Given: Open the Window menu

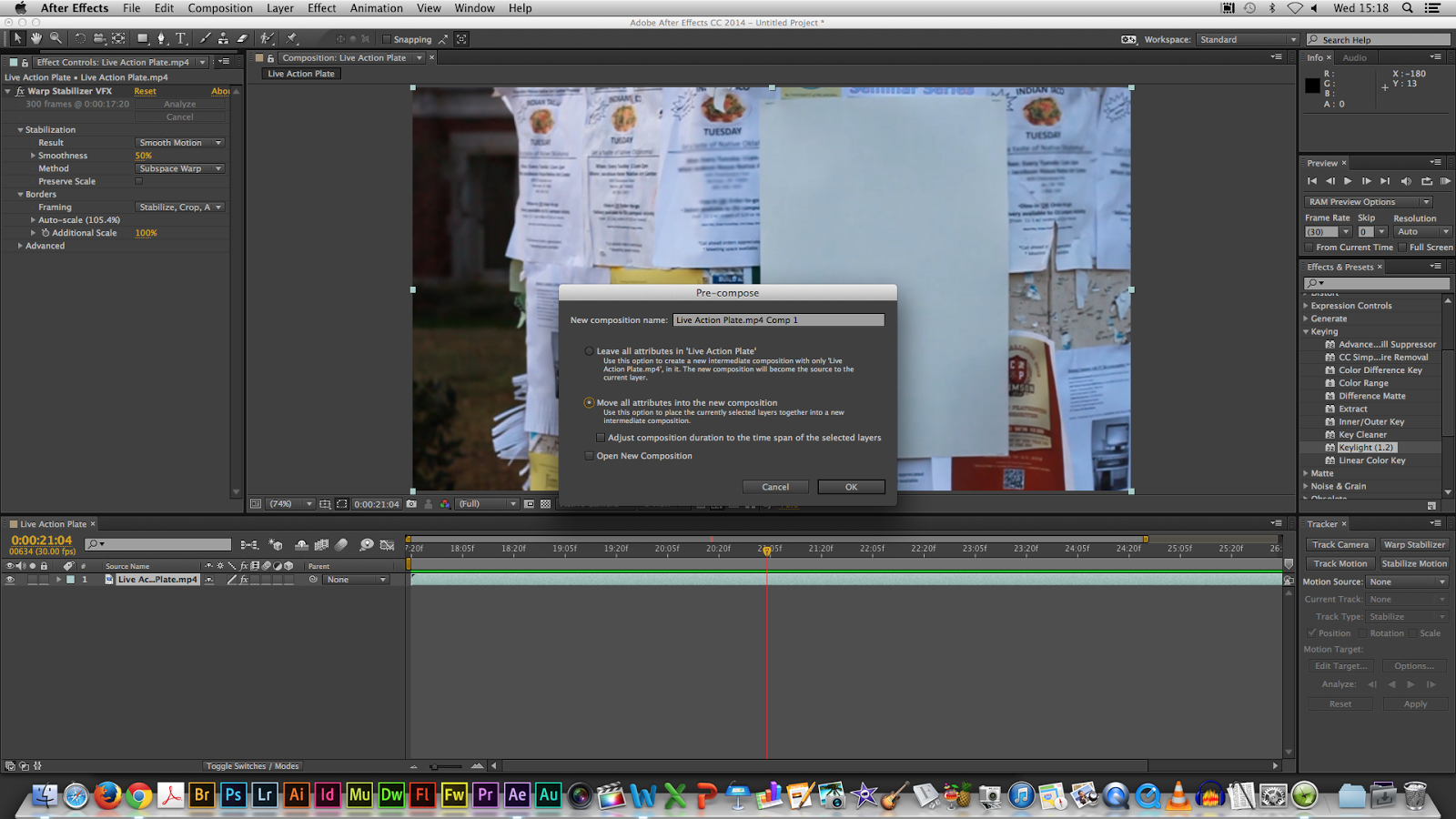Looking at the screenshot, I should click(475, 8).
